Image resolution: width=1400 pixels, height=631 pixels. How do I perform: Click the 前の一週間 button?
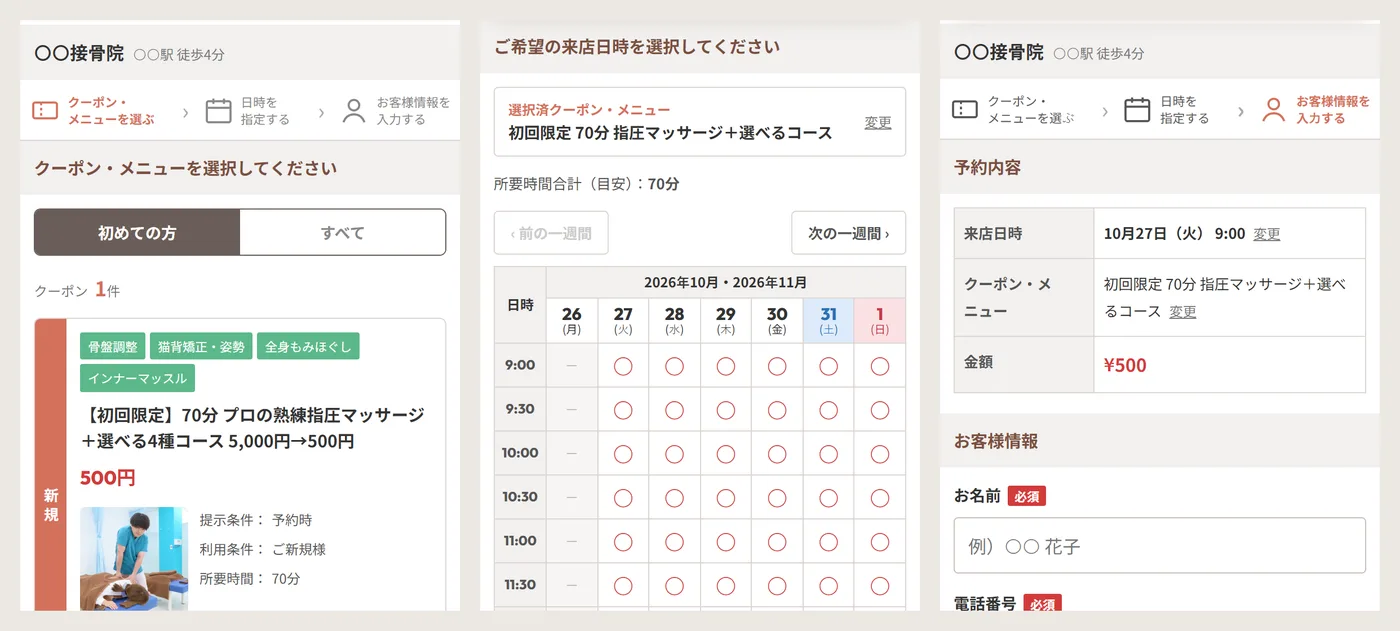pos(551,233)
